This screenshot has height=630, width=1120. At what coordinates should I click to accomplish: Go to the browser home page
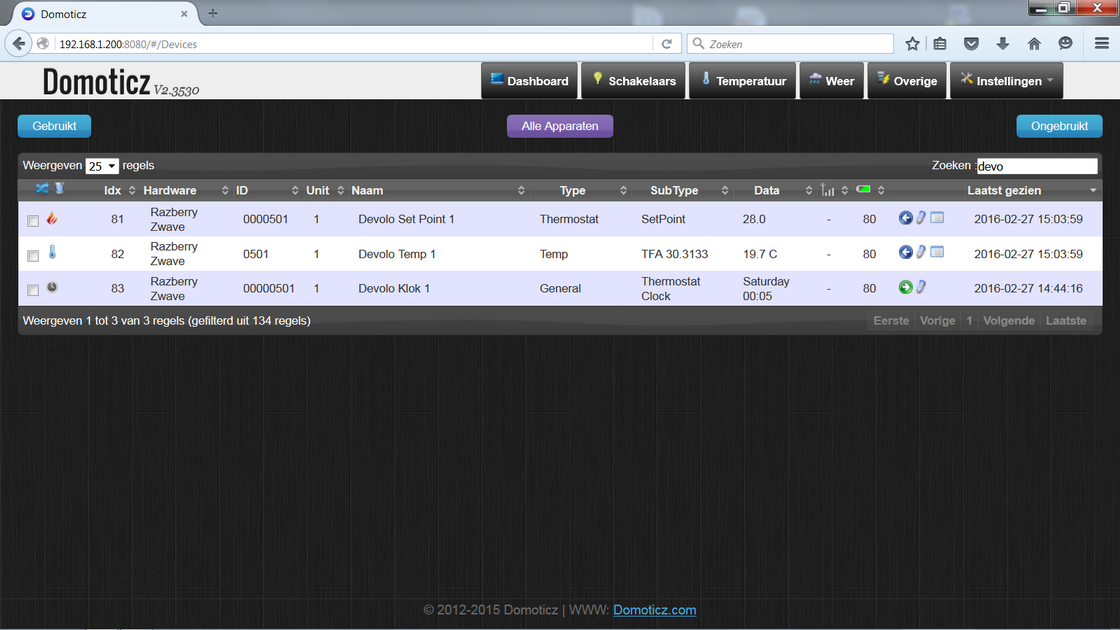(x=1034, y=44)
